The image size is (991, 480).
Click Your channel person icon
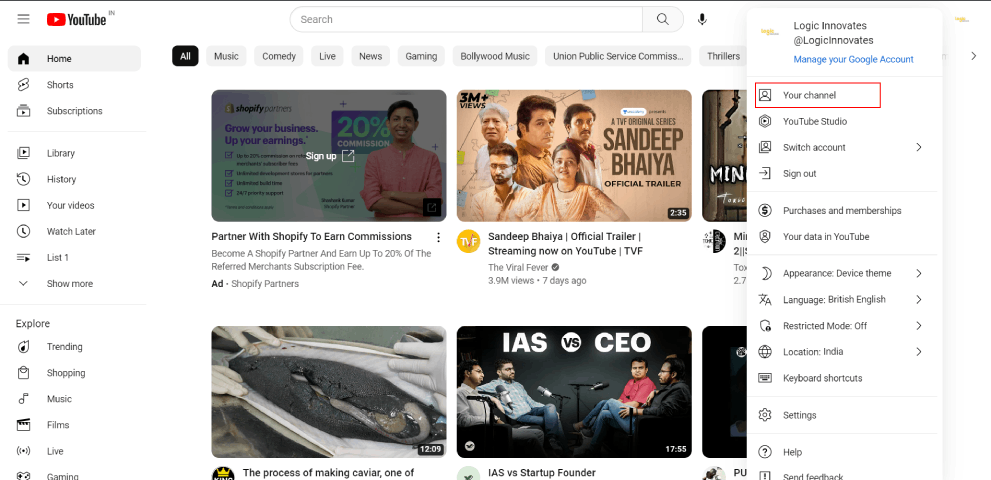[x=765, y=95]
